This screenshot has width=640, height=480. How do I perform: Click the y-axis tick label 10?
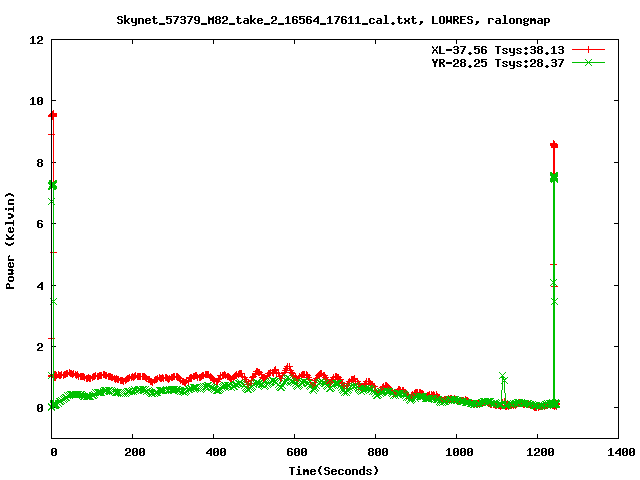click(36, 101)
